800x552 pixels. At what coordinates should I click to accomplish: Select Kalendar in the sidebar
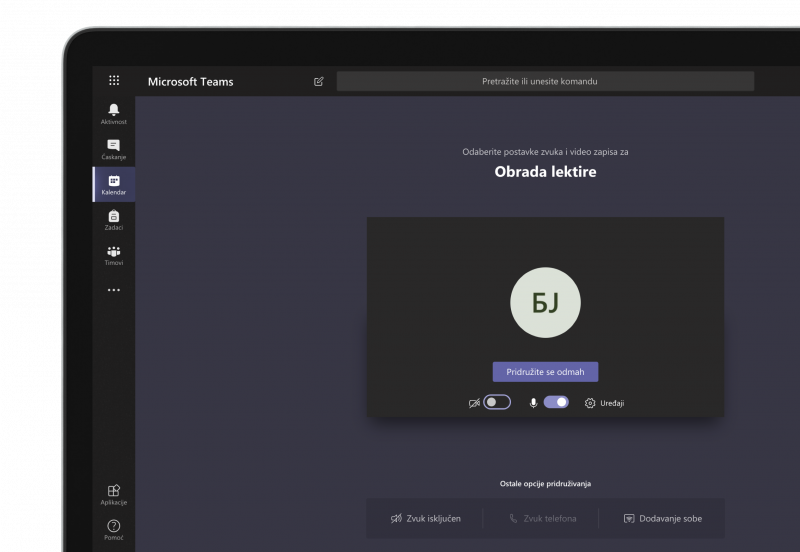(114, 185)
